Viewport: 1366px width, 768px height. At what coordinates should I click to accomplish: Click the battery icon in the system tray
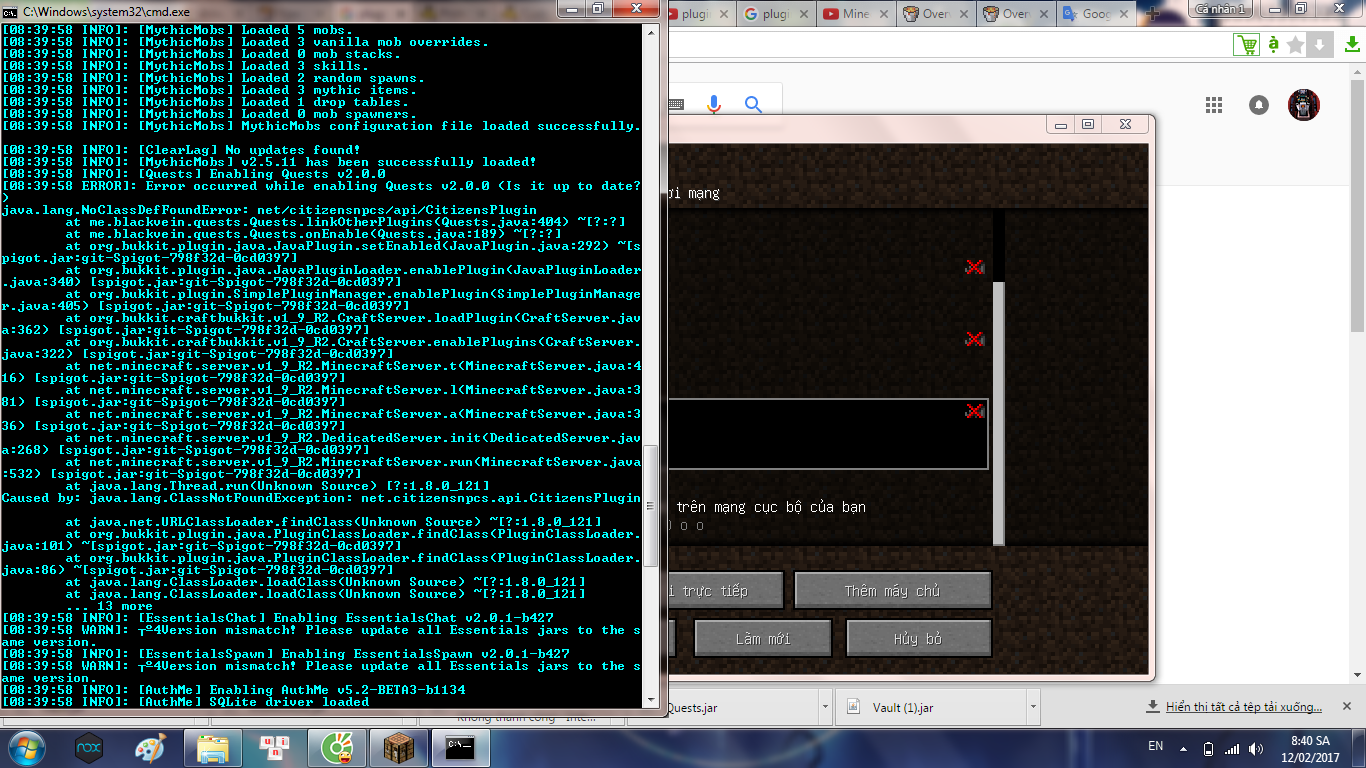click(1208, 748)
